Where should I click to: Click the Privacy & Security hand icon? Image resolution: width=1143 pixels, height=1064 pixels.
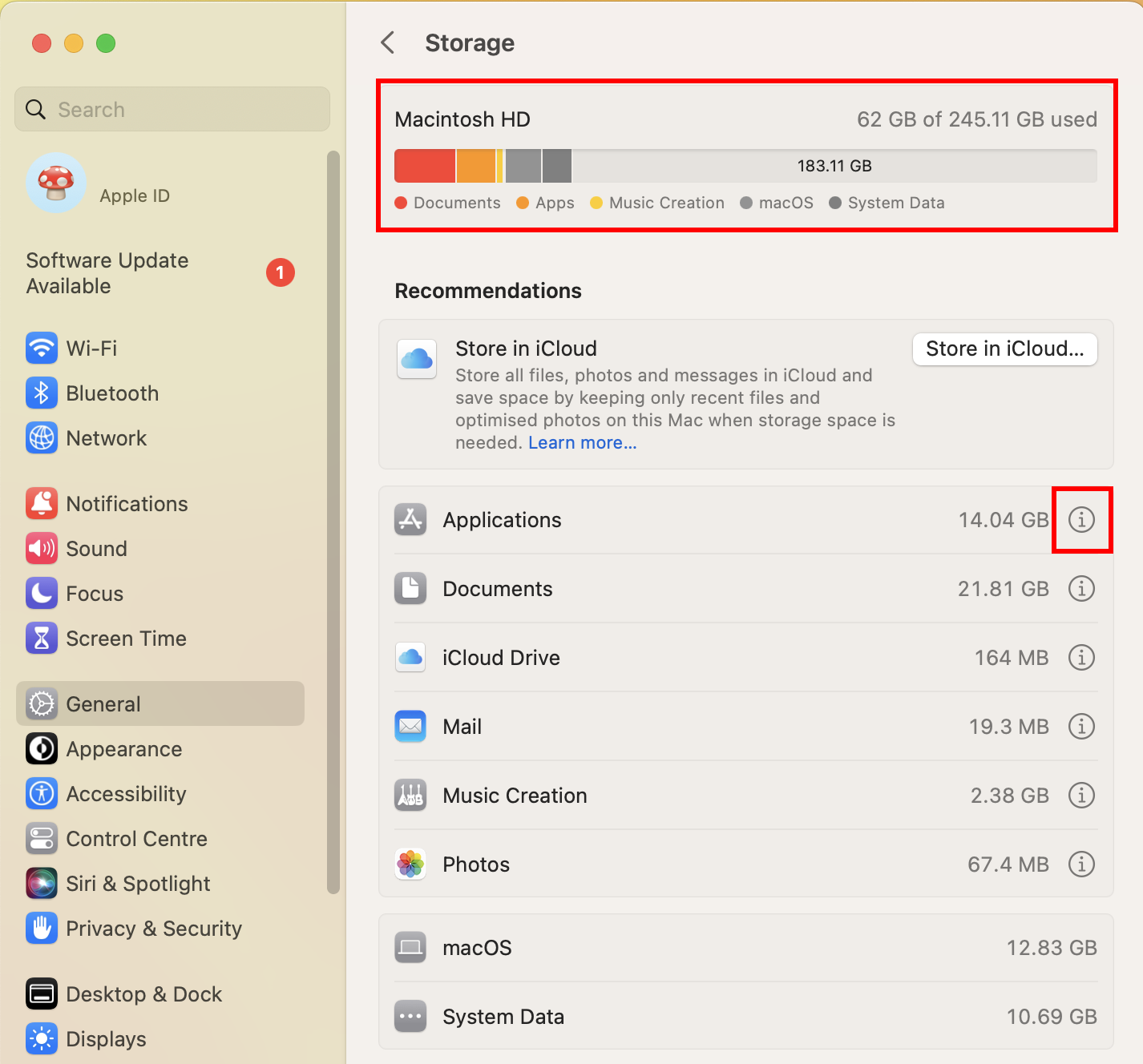(42, 929)
